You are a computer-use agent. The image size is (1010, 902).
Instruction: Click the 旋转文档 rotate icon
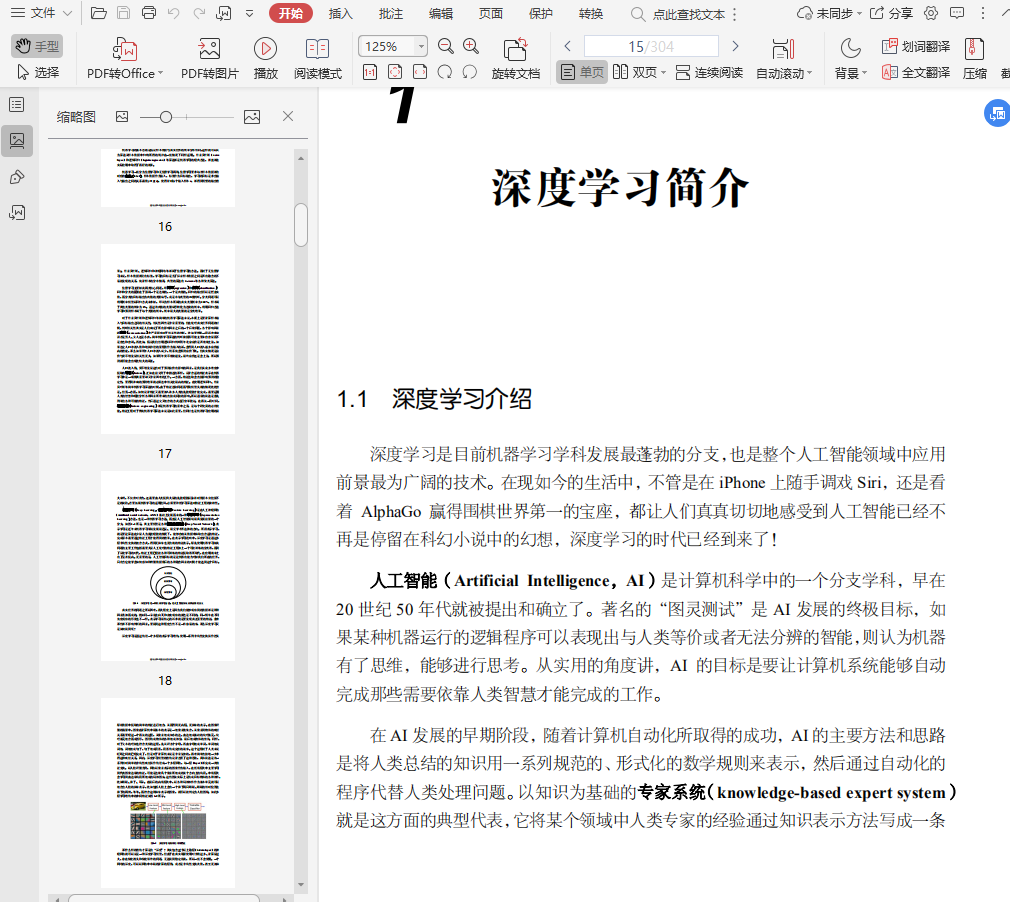(x=515, y=49)
